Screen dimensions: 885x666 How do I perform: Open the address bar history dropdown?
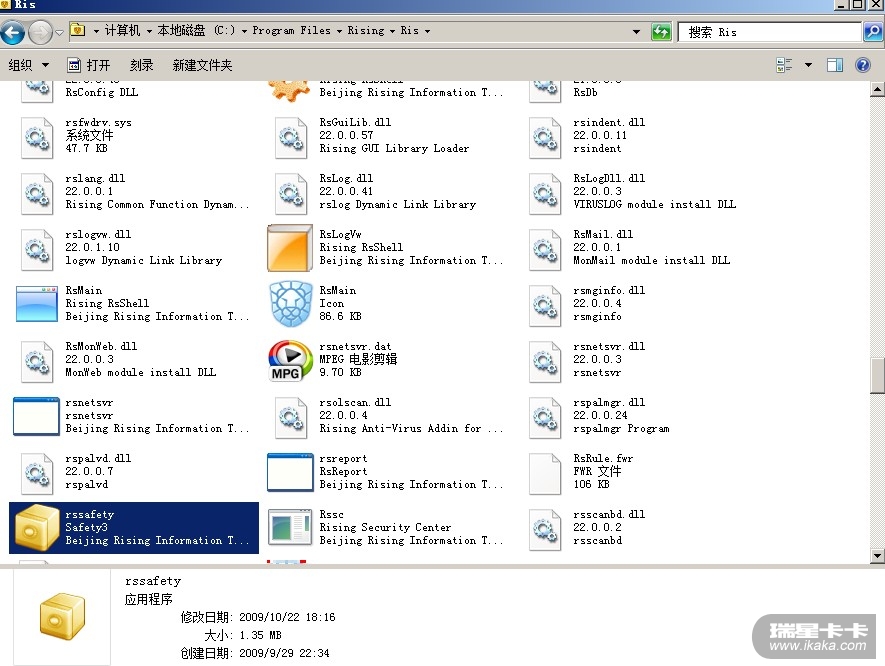pyautogui.click(x=636, y=32)
